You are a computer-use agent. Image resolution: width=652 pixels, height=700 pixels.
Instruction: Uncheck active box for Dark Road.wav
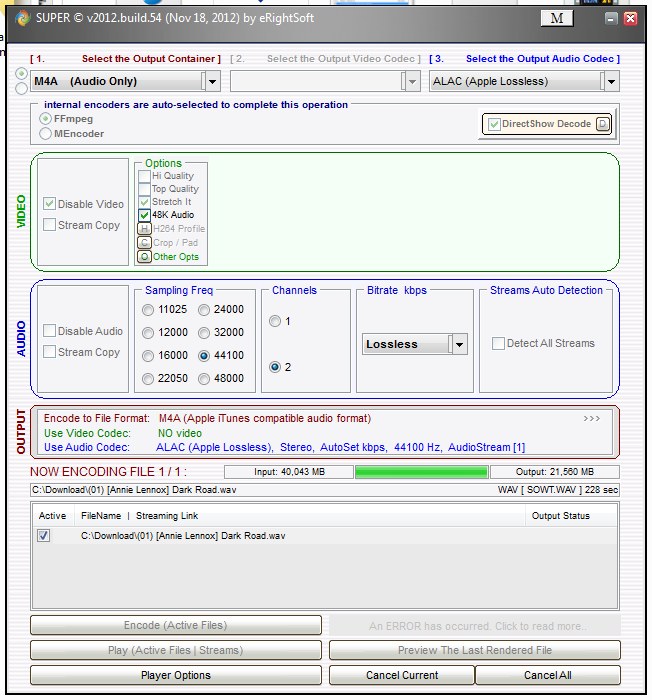tap(43, 536)
